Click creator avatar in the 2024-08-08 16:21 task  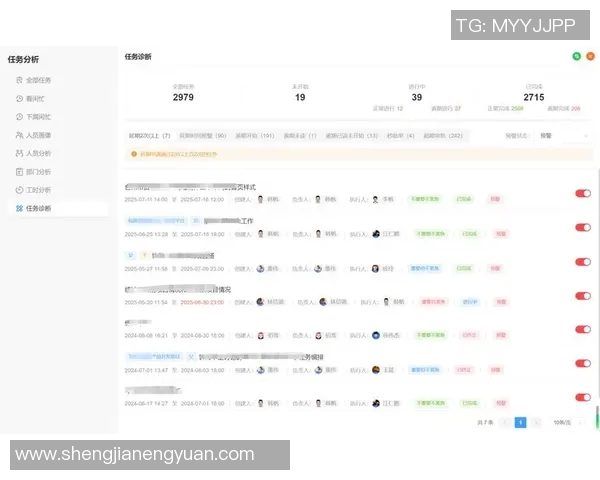pyautogui.click(x=261, y=335)
